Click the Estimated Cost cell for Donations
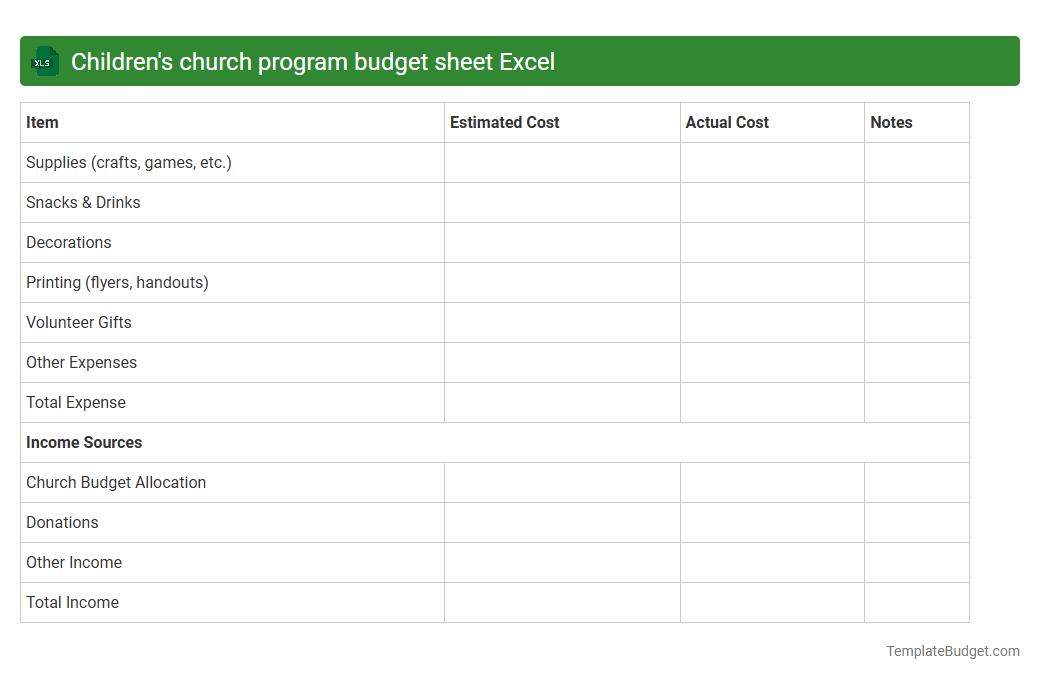Viewport: 1040px width, 680px height. tap(561, 522)
